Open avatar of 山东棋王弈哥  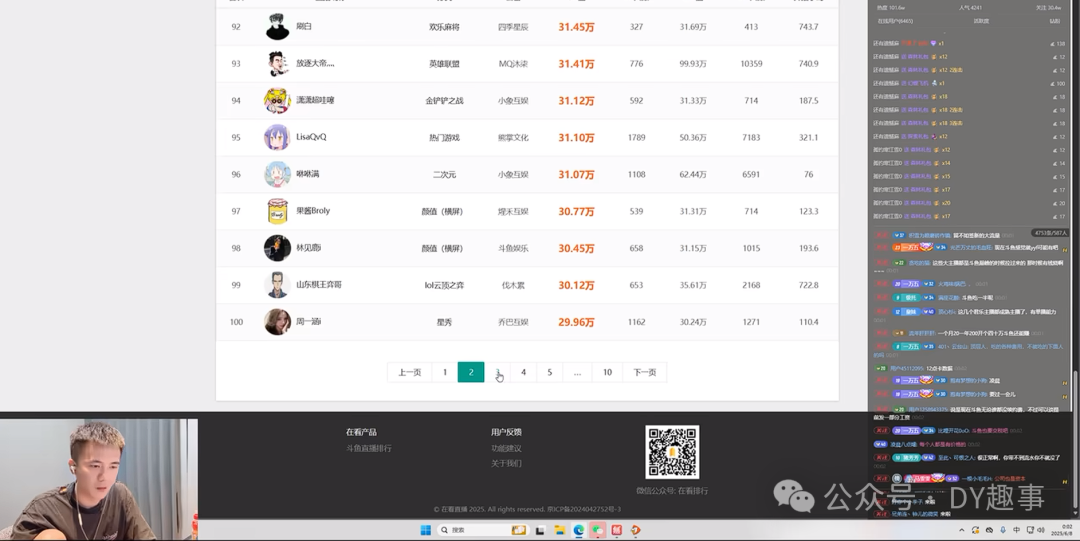tap(277, 285)
